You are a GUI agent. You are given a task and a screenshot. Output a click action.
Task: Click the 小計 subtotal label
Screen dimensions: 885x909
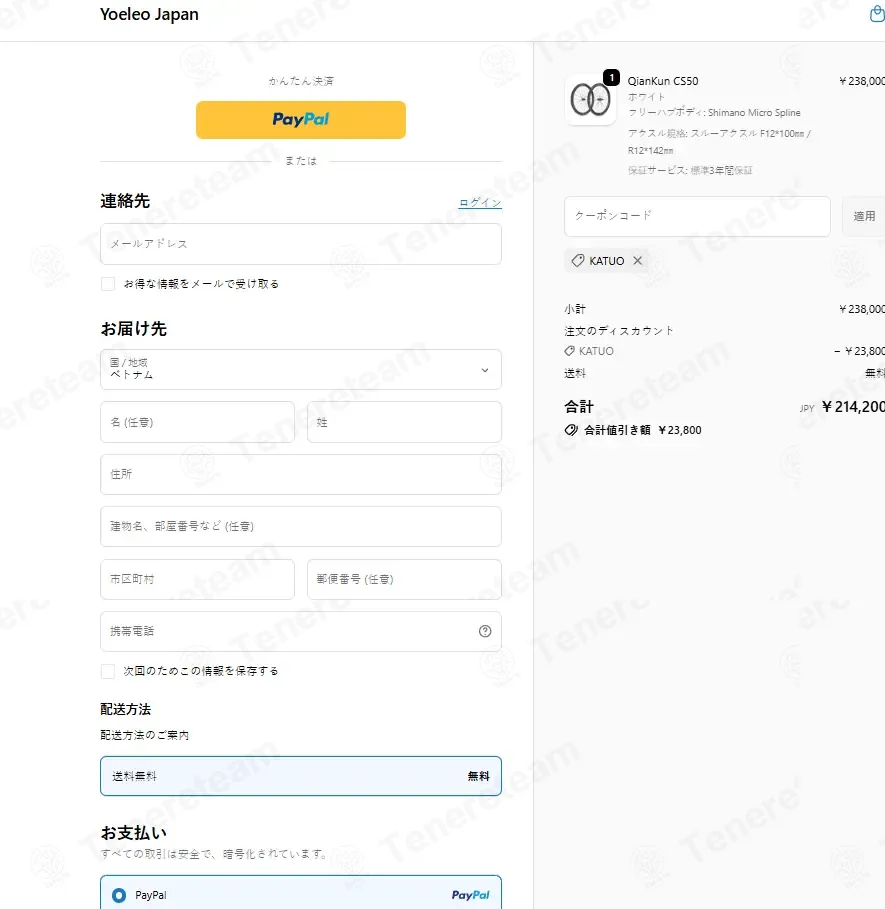pyautogui.click(x=575, y=309)
